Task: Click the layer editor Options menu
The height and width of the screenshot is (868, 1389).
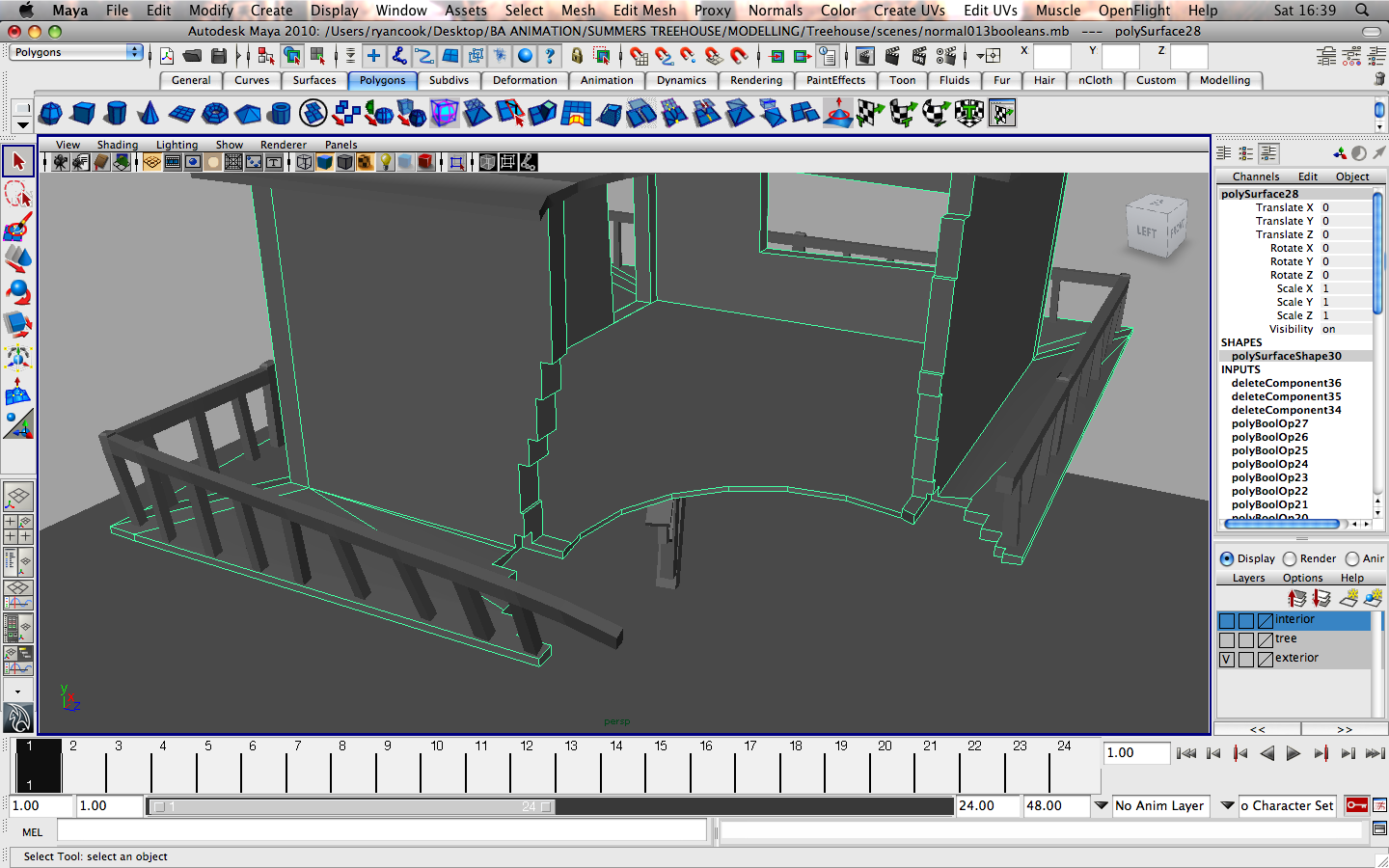Action: (x=1302, y=578)
